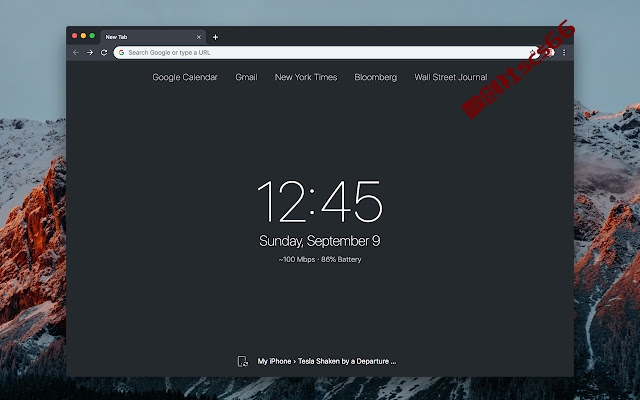Select the New Tab browser tab

tap(153, 37)
